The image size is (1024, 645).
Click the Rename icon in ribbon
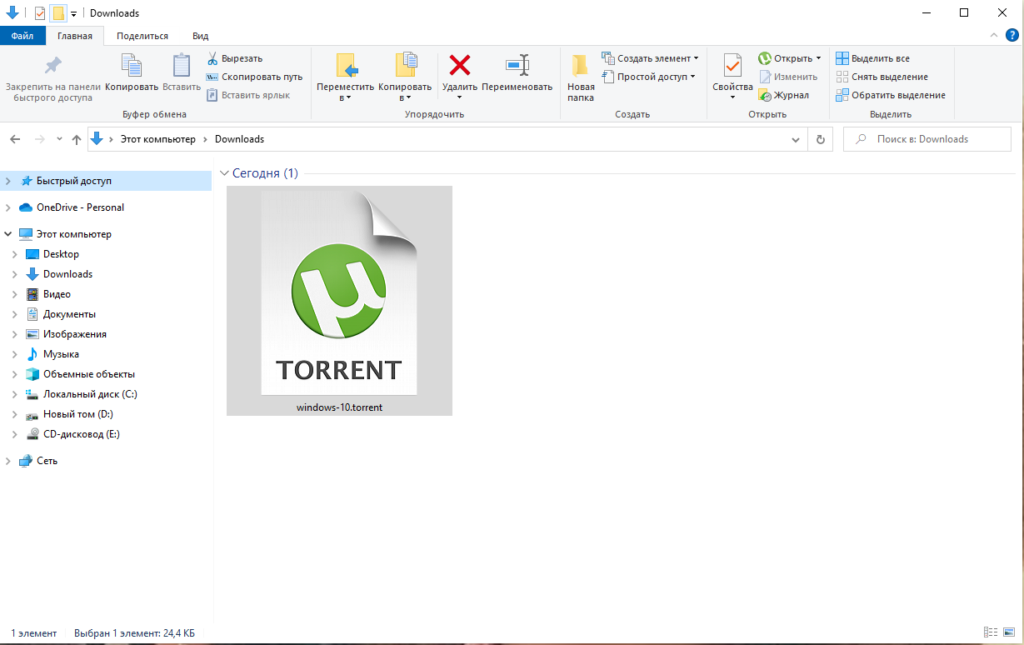[x=517, y=67]
